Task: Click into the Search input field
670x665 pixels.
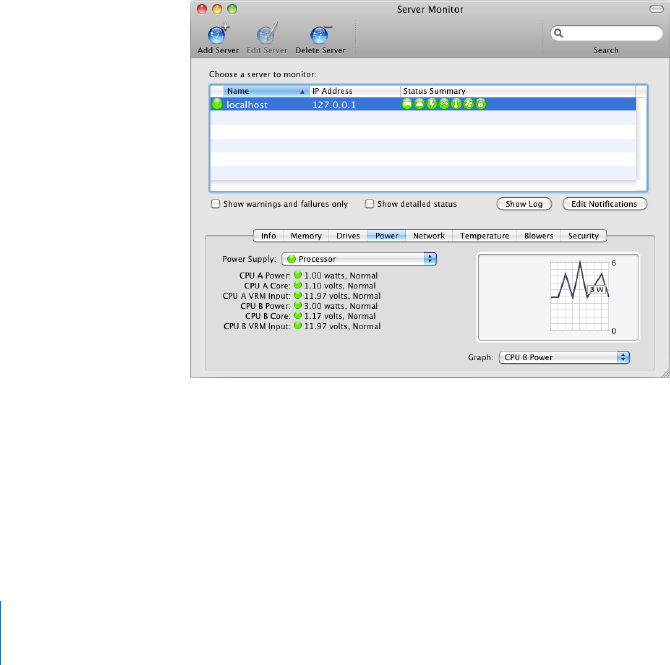Action: (606, 33)
